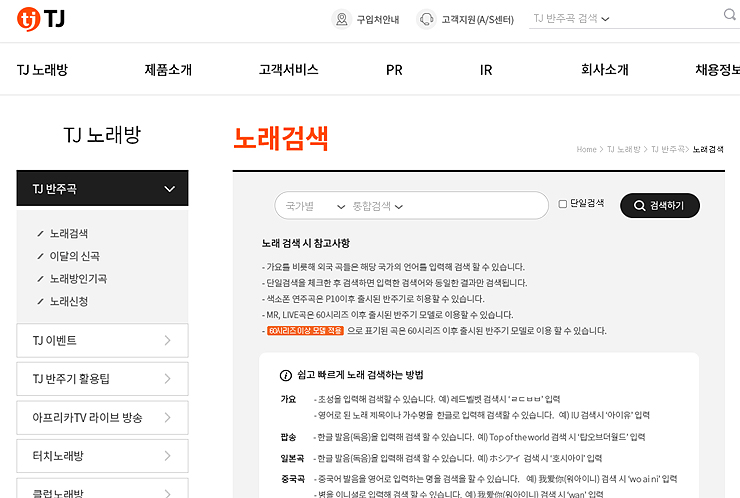Click the TJ logo in the header

(x=41, y=19)
